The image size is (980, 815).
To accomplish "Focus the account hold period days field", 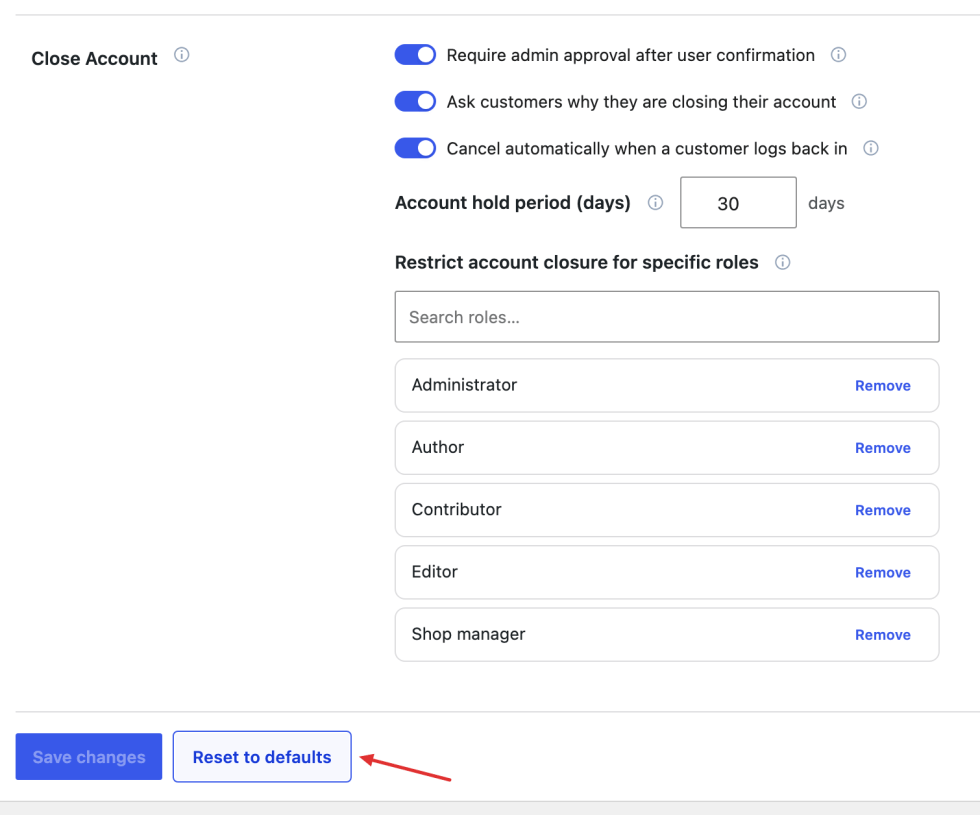I will tap(738, 202).
